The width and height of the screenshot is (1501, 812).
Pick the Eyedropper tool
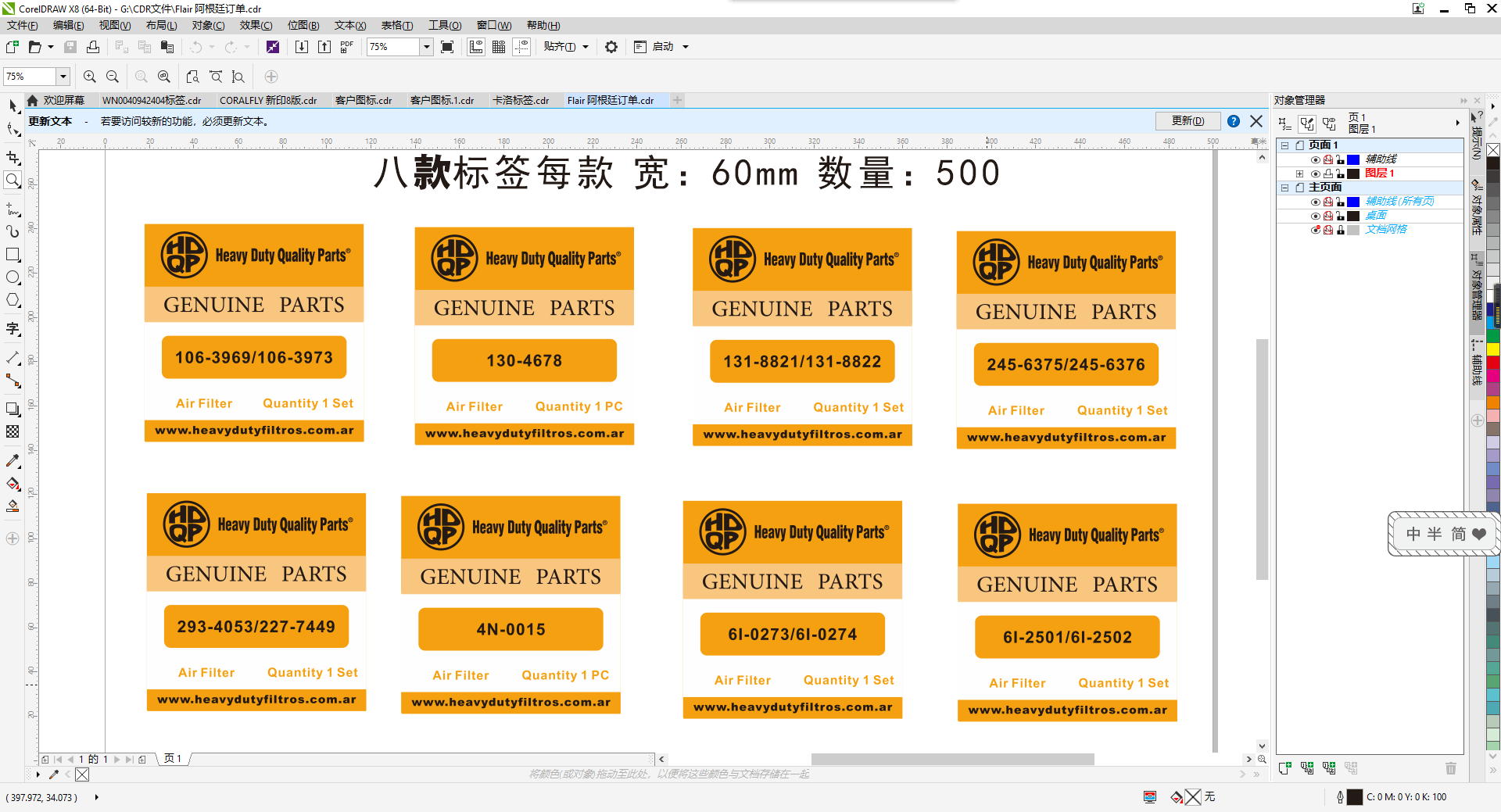coord(13,461)
